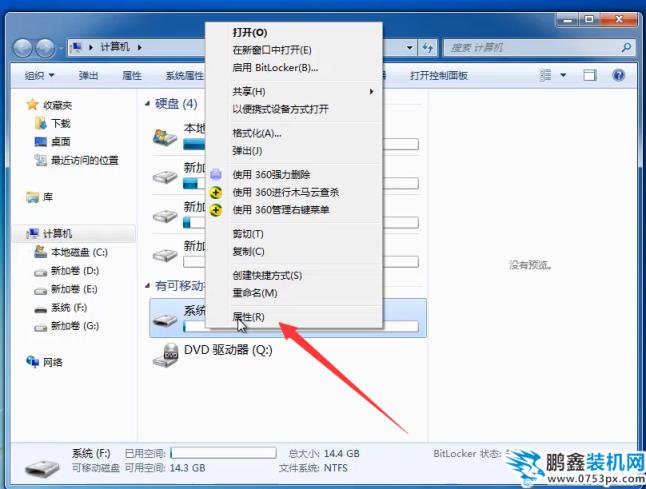Image resolution: width=646 pixels, height=489 pixels.
Task: Select the Desktop icon in sidebar
Action: click(x=40, y=141)
